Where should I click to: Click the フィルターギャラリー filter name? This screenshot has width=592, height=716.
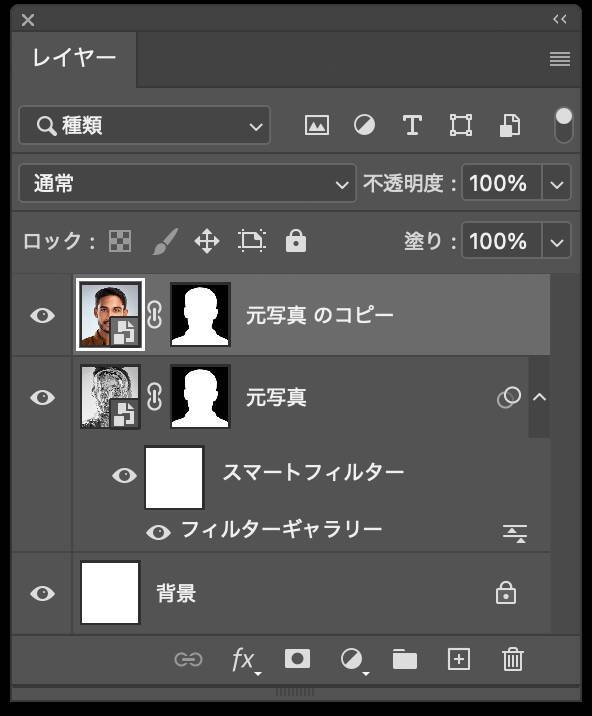(x=281, y=530)
